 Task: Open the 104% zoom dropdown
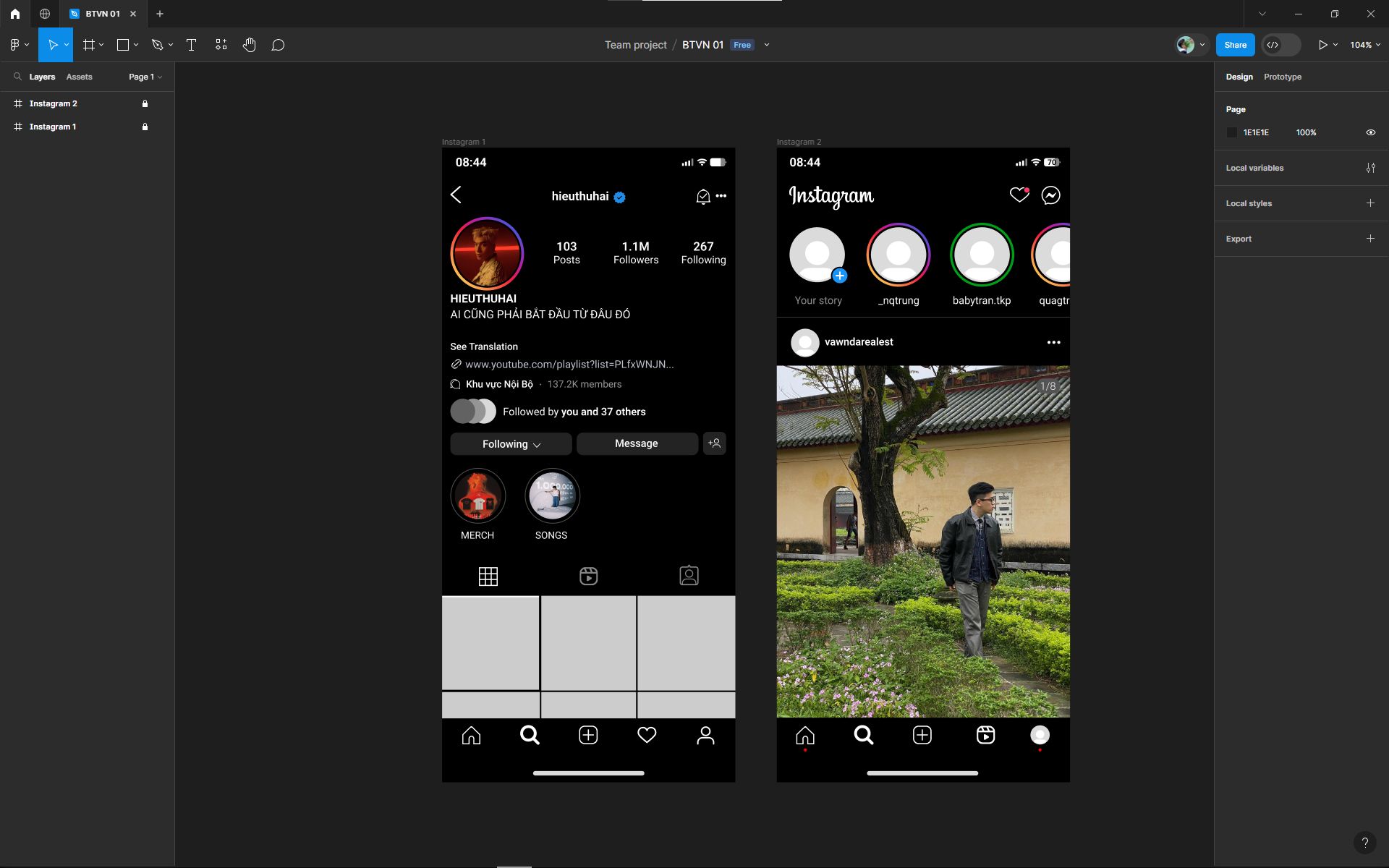(1365, 45)
